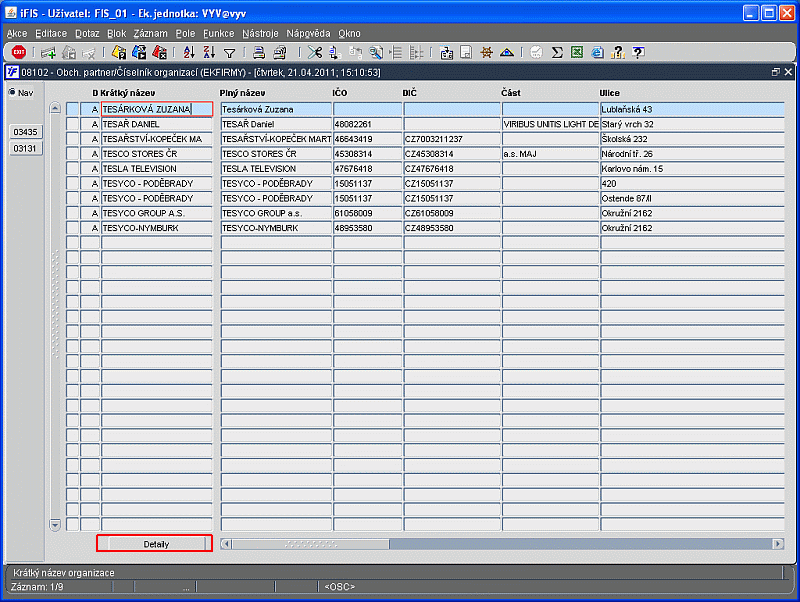Click the Karlovo nám. 15 cell

(x=692, y=168)
